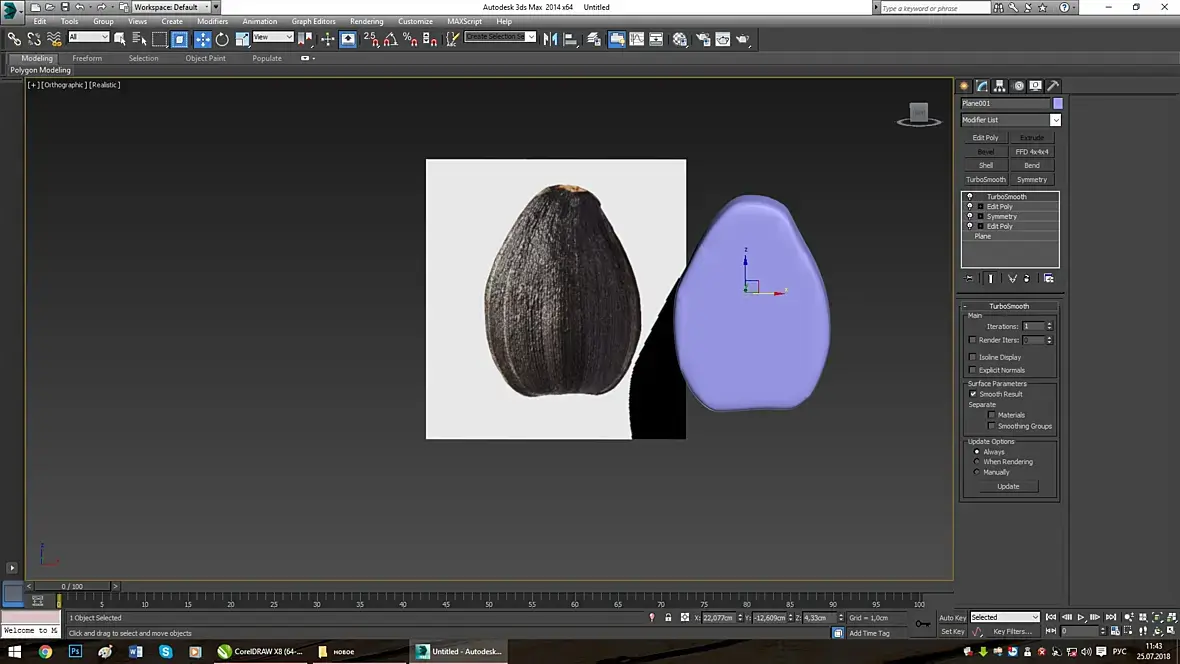1180x664 pixels.
Task: Select the When Rendering radio option
Action: (x=977, y=462)
